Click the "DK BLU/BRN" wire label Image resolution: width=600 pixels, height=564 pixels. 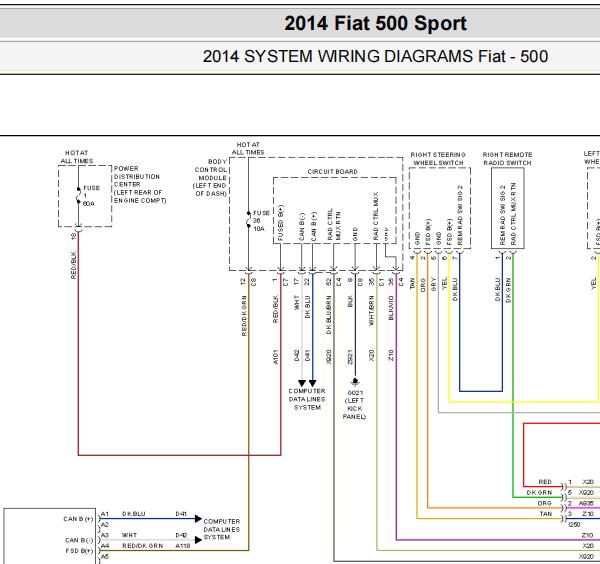[x=329, y=315]
